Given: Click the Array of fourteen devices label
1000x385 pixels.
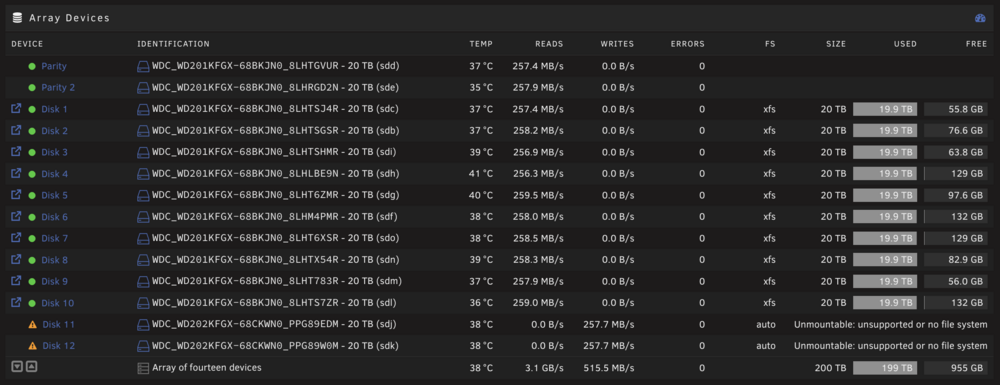Looking at the screenshot, I should coord(207,368).
